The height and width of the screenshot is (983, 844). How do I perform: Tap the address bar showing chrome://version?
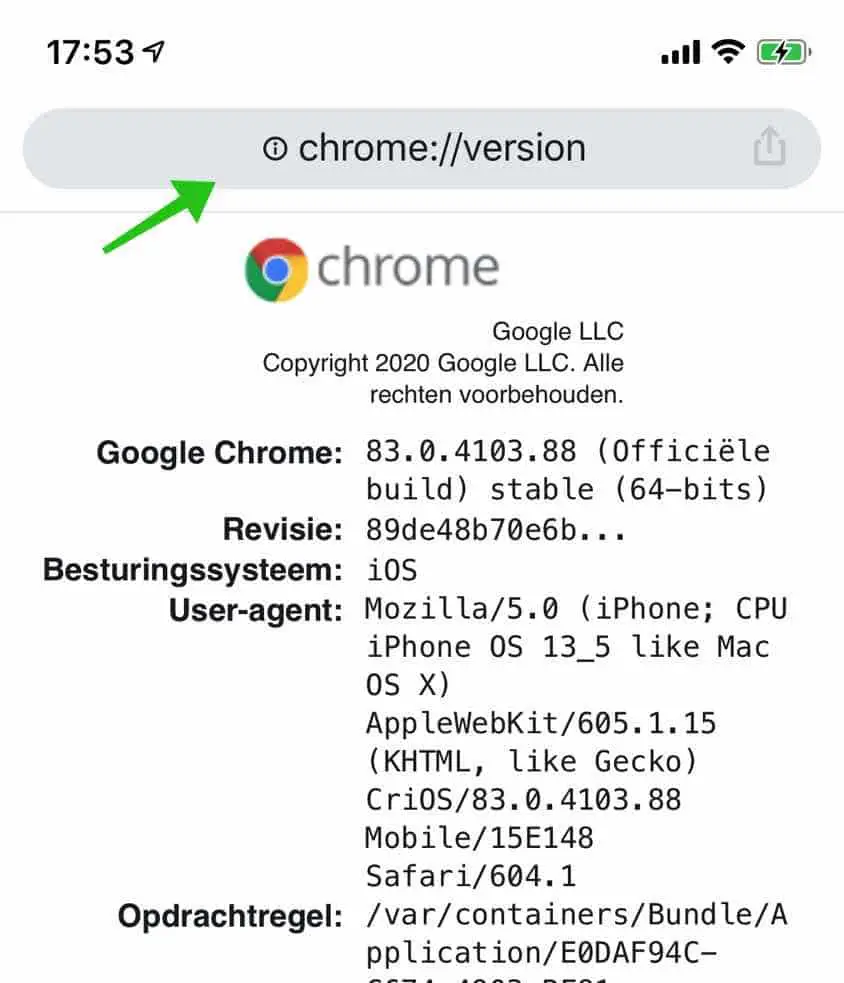coord(440,148)
